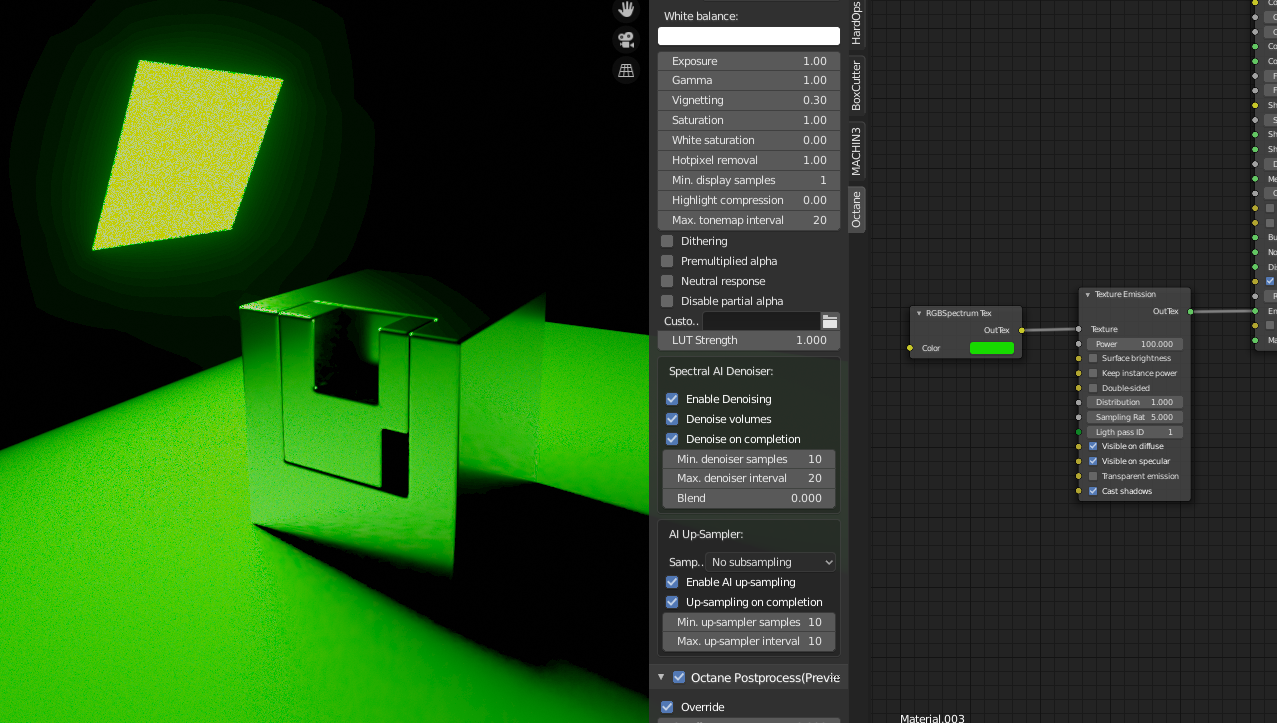Click the Light pass ID green socket
Image resolution: width=1277 pixels, height=723 pixels.
click(x=1079, y=432)
